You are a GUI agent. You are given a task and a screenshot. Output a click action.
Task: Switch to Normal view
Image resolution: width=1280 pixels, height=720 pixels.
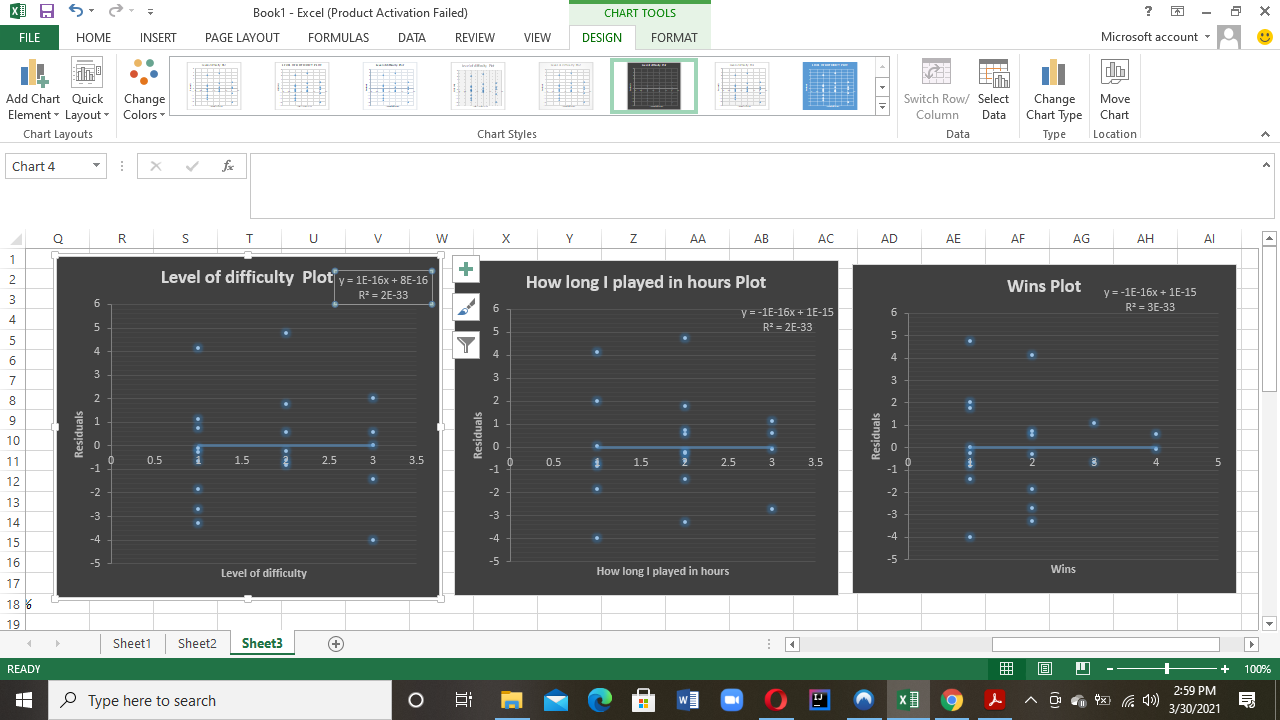point(1007,668)
